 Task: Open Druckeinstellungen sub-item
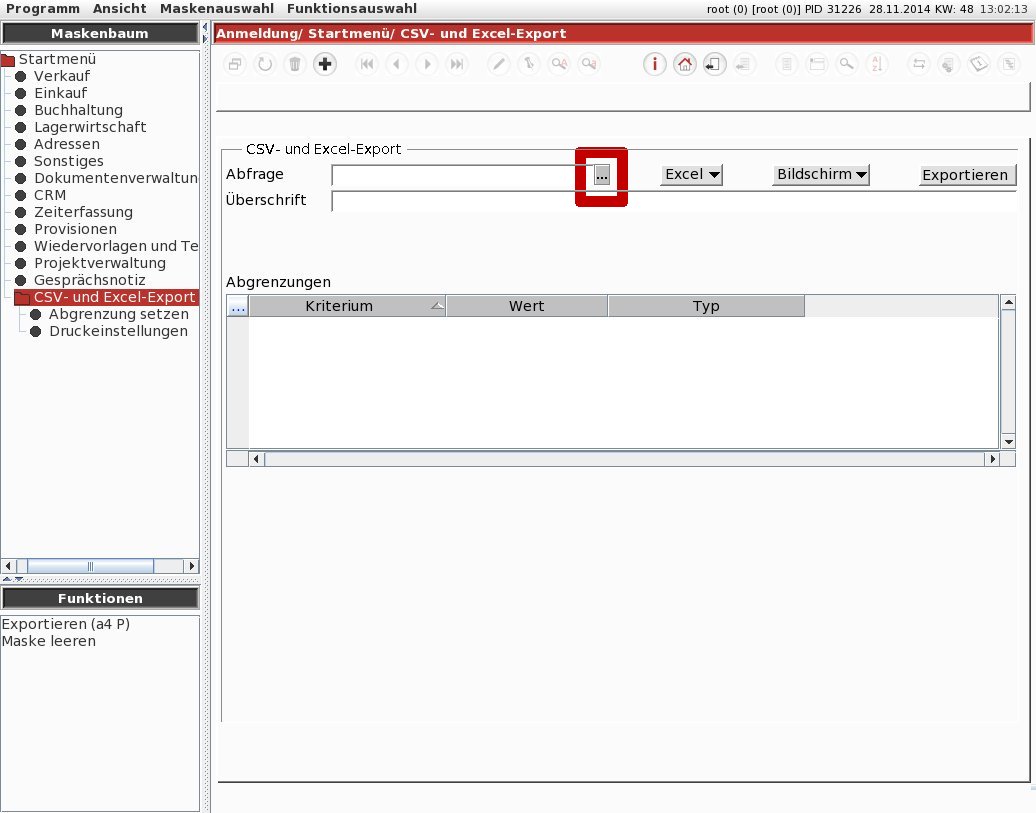(x=118, y=331)
